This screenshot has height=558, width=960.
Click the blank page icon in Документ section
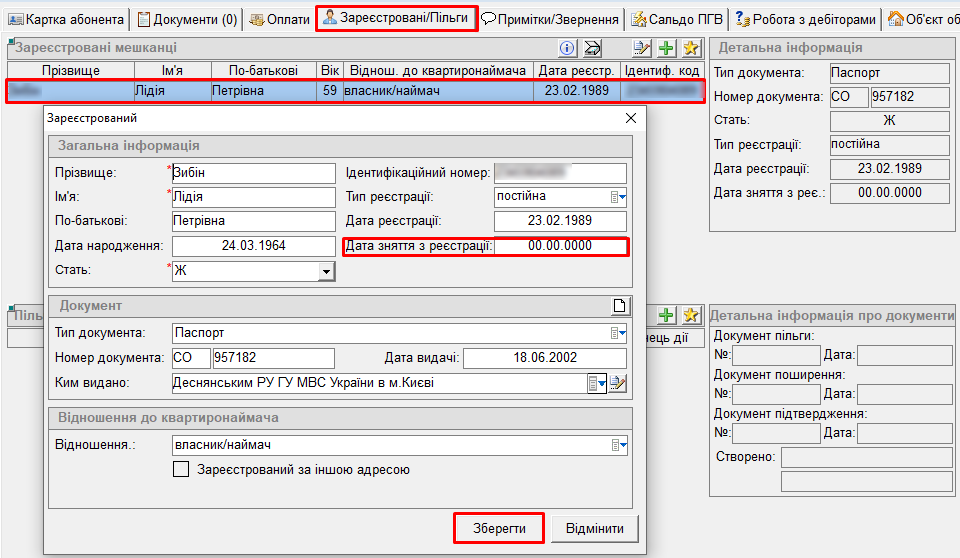point(620,306)
